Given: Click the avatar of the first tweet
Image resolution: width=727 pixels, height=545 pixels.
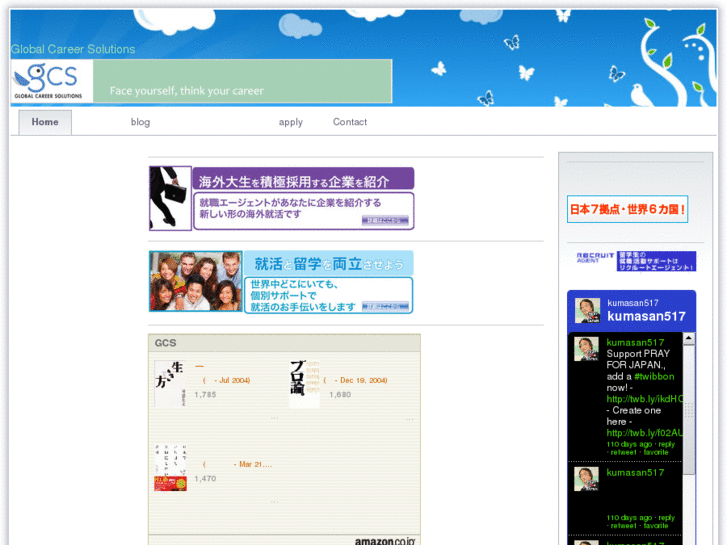Looking at the screenshot, I should pyautogui.click(x=587, y=349).
